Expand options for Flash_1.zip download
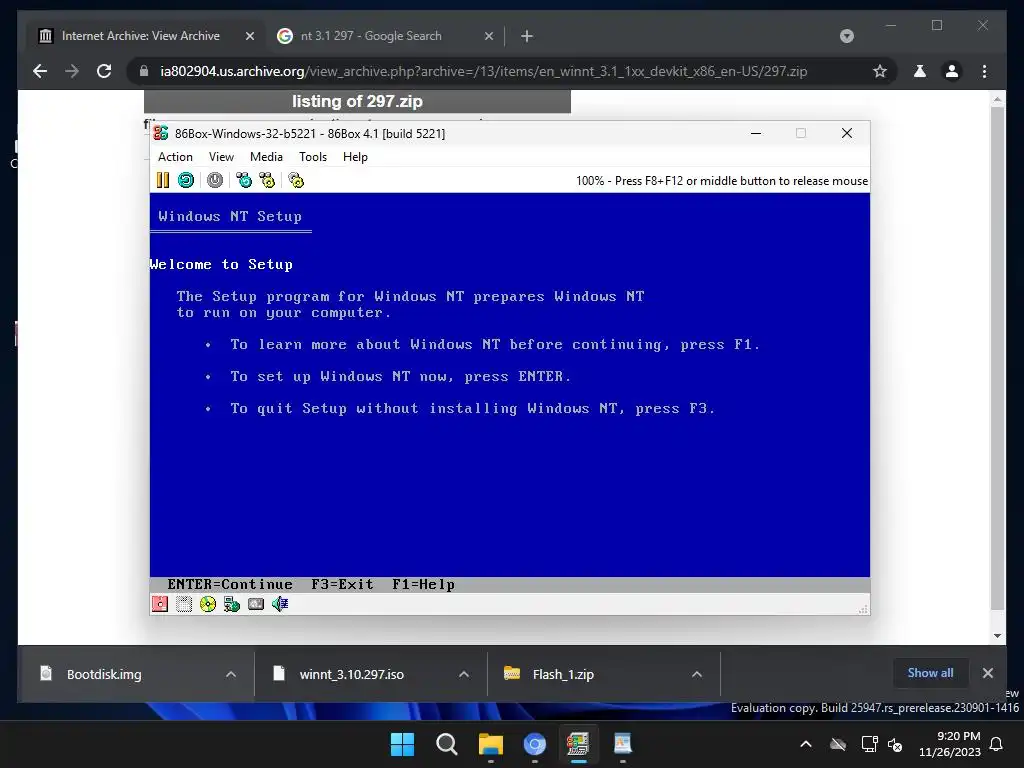 tap(697, 674)
